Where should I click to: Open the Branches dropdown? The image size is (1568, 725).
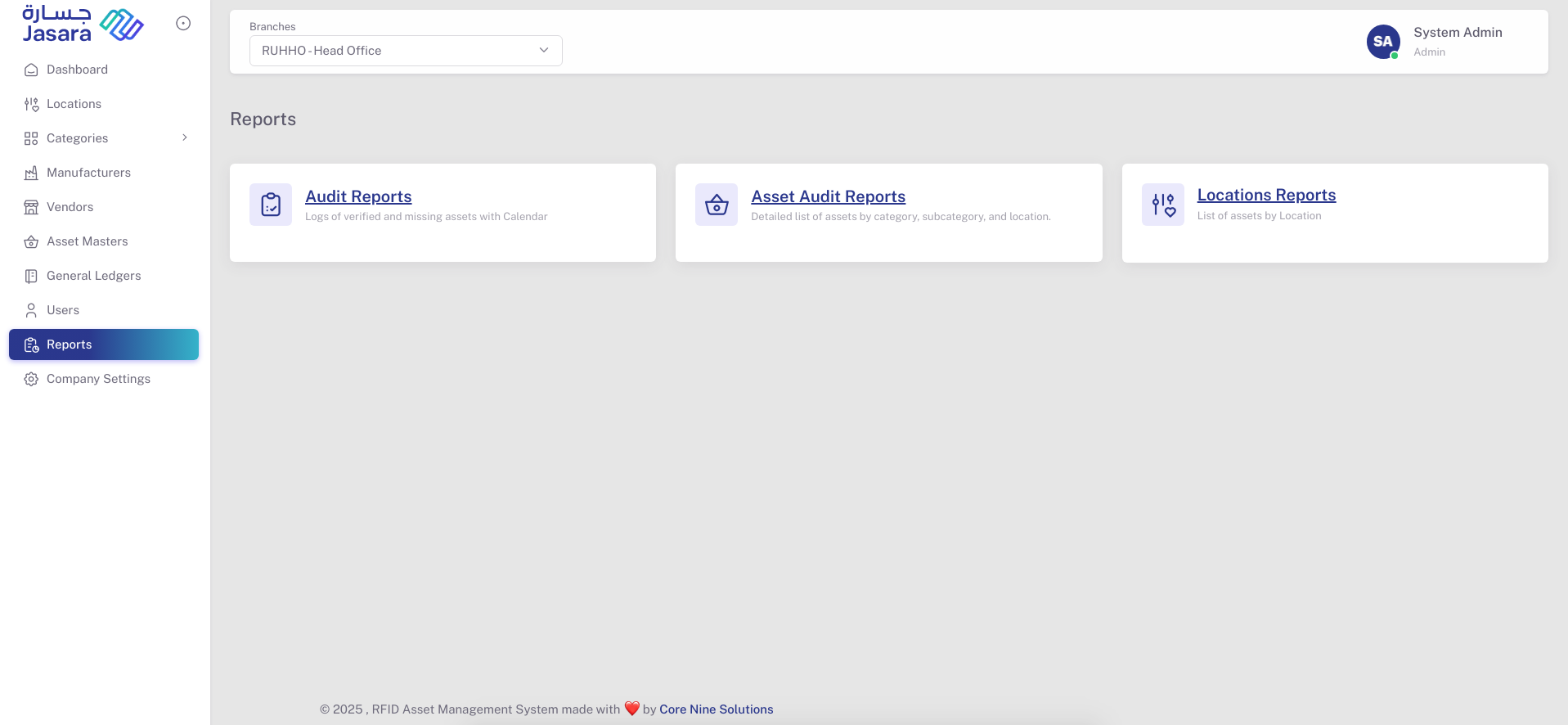(x=406, y=51)
